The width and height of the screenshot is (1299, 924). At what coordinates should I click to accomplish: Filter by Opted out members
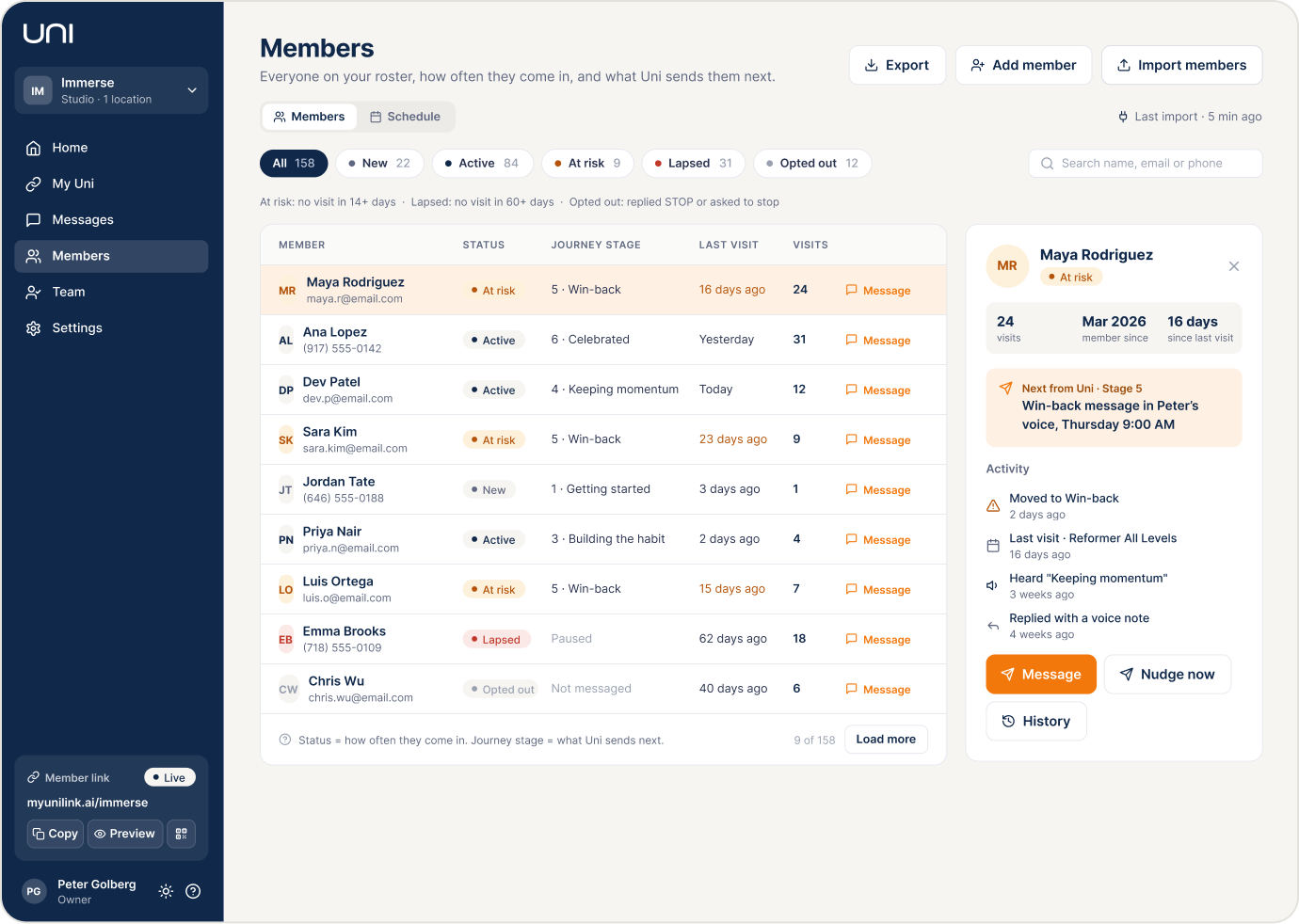[812, 163]
